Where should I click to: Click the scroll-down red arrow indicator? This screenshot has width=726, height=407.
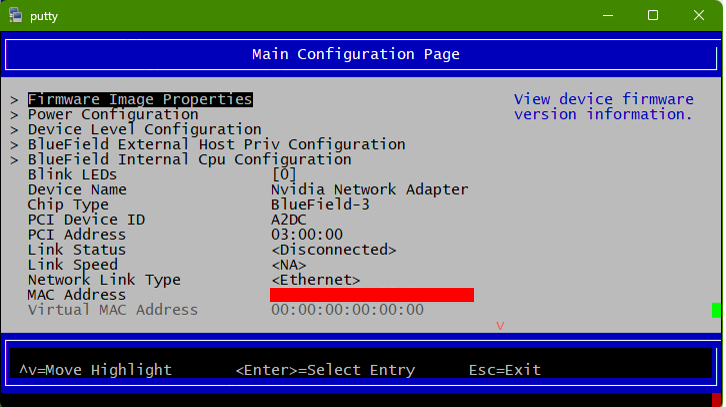pos(500,326)
